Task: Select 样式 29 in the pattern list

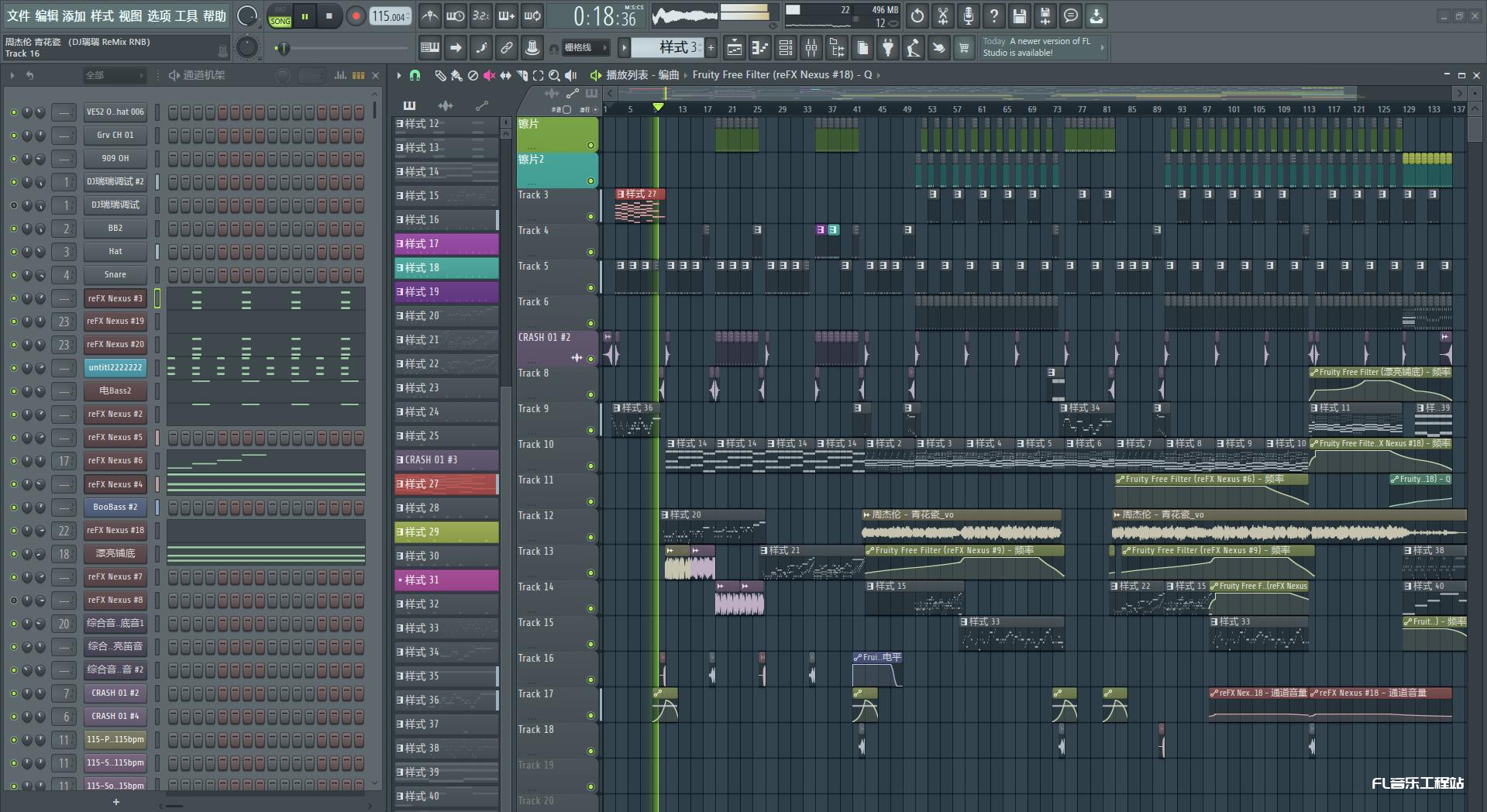Action: click(x=446, y=532)
